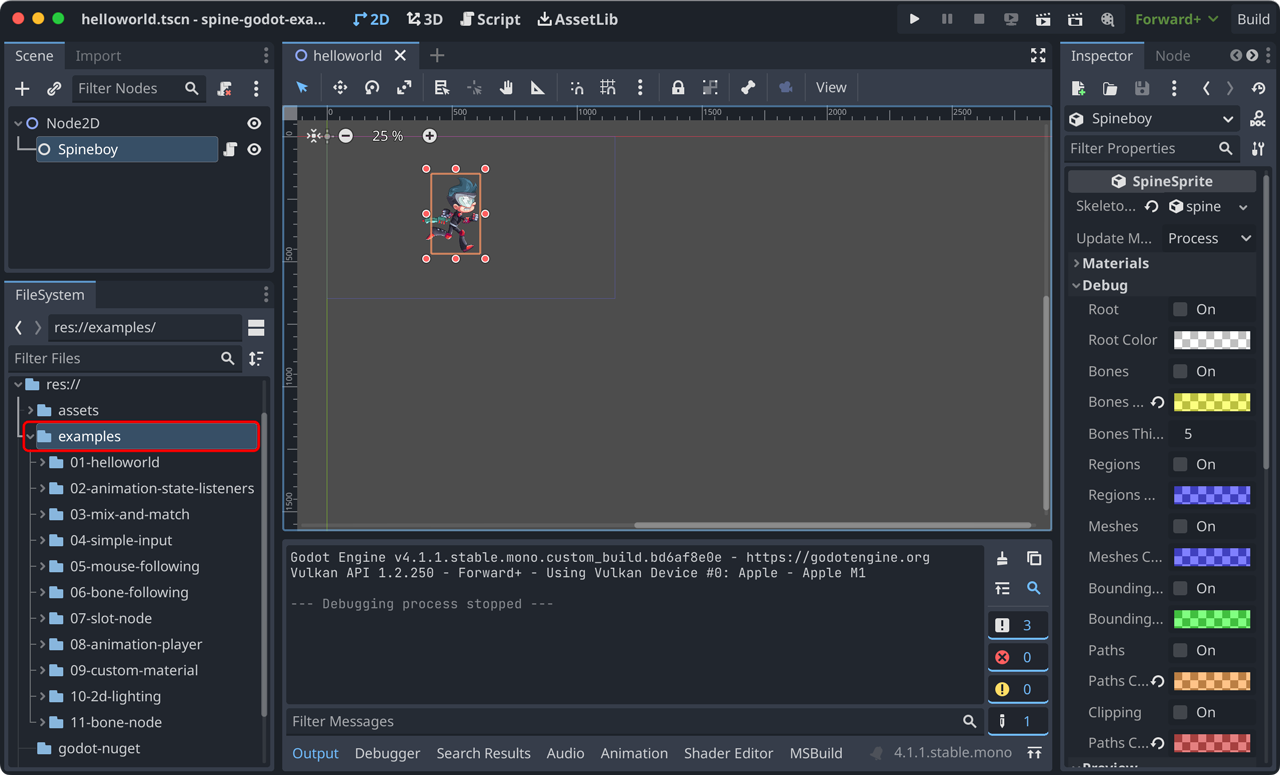Enable the Bones debug checkbox
Screen dimensions: 1280x775
[x=1180, y=371]
